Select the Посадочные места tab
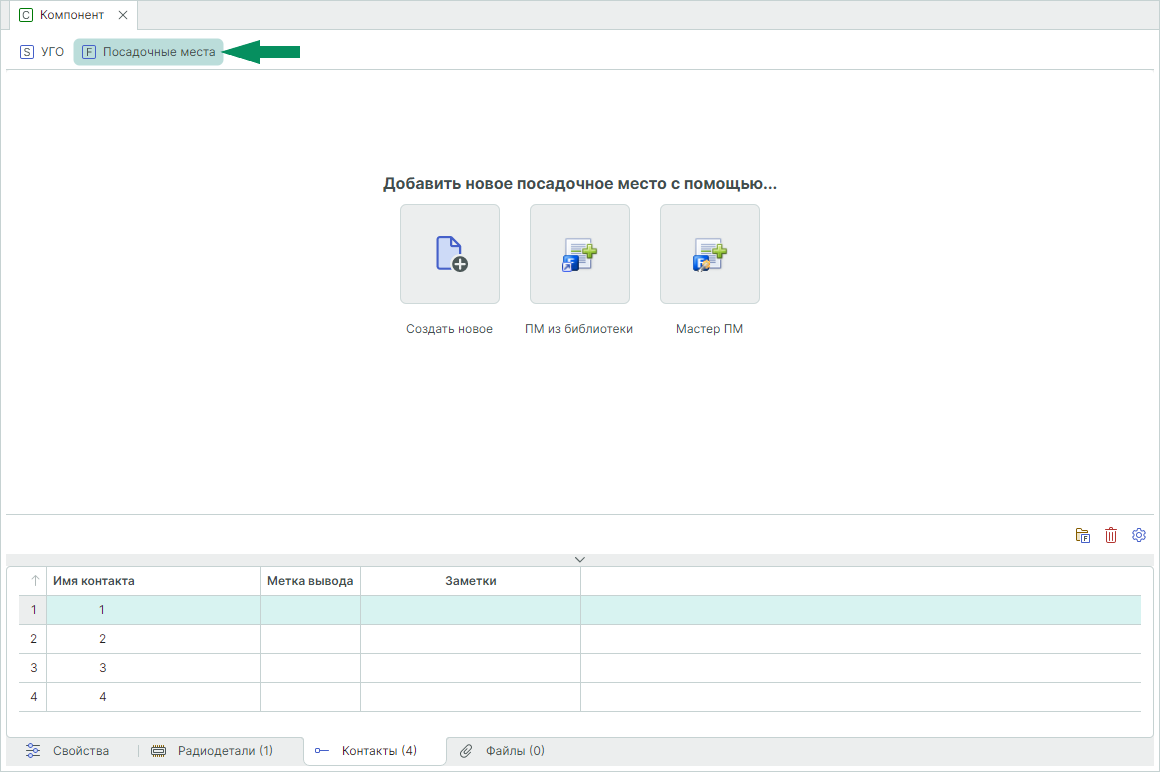Image resolution: width=1160 pixels, height=772 pixels. pyautogui.click(x=149, y=52)
